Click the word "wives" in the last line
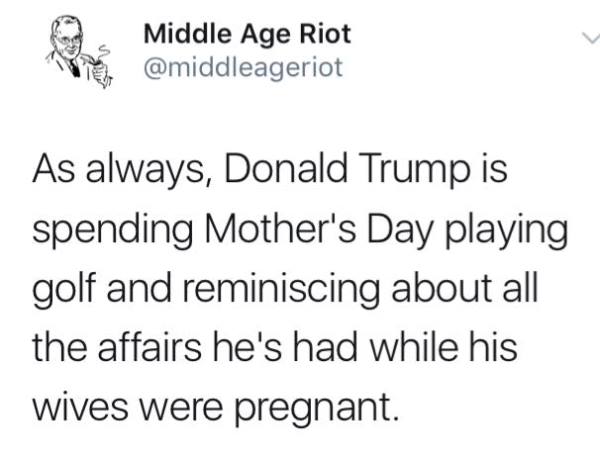The image size is (600, 454). pyautogui.click(x=80, y=406)
